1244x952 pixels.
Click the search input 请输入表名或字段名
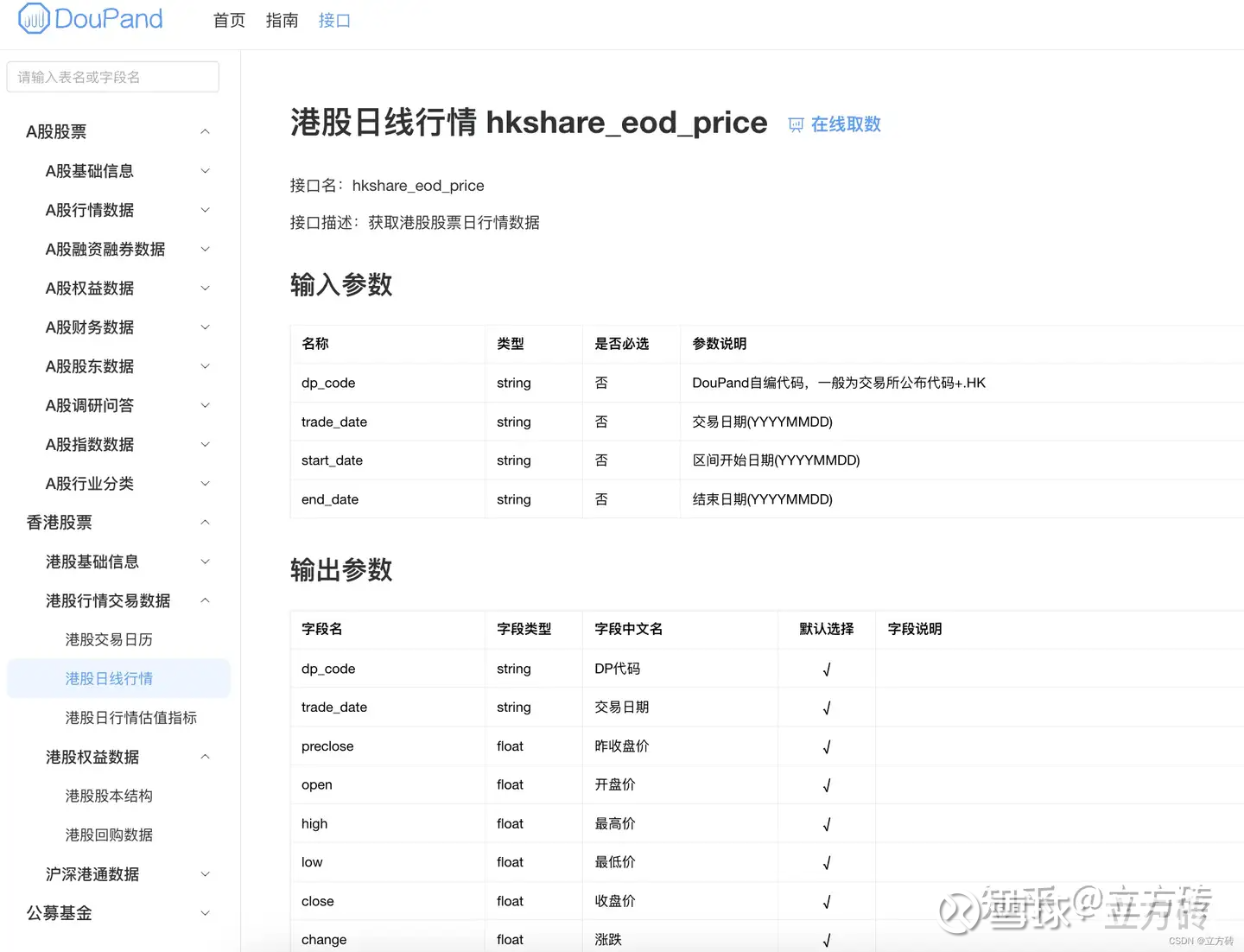click(x=112, y=77)
